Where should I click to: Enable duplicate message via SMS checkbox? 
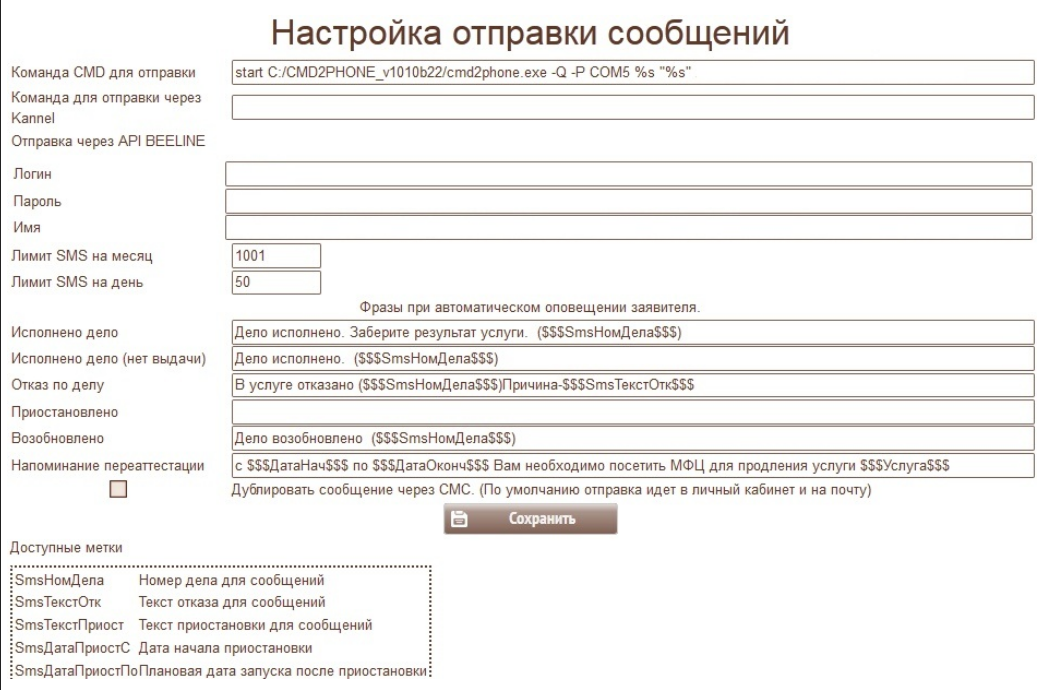(x=118, y=489)
